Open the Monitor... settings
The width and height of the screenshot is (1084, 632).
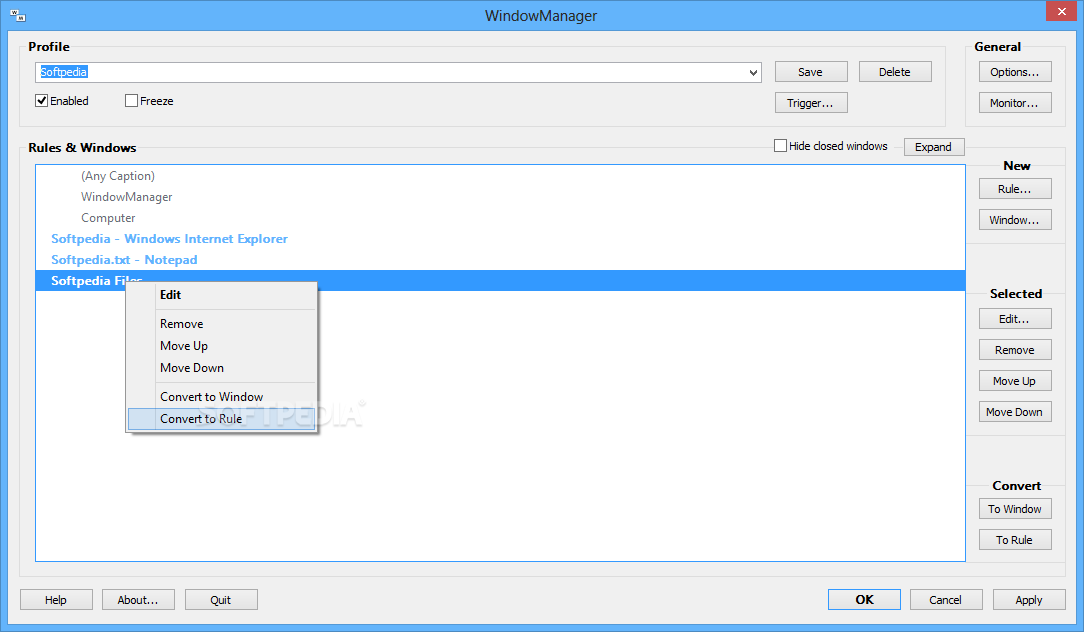(x=1015, y=103)
